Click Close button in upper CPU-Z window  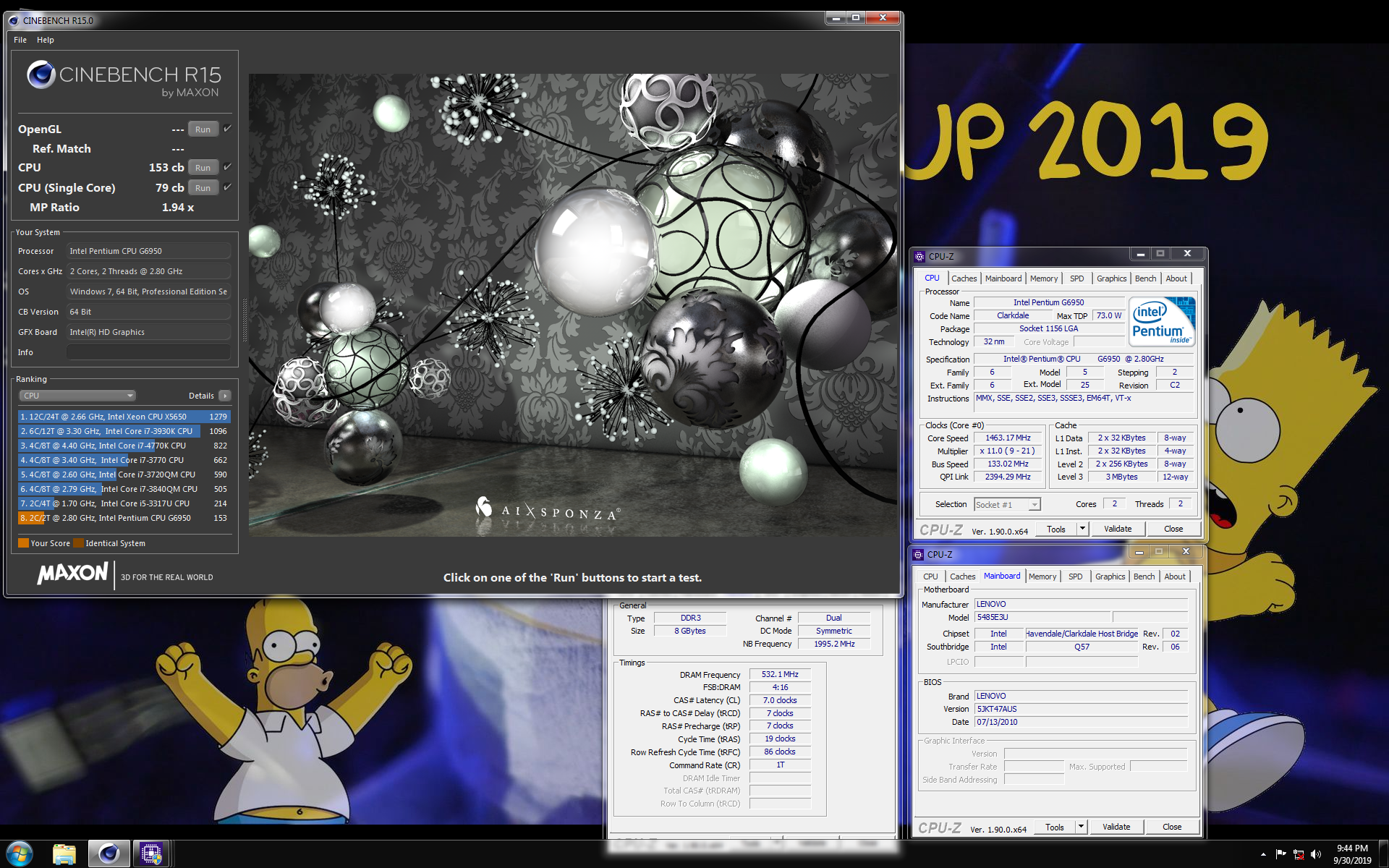1173,529
